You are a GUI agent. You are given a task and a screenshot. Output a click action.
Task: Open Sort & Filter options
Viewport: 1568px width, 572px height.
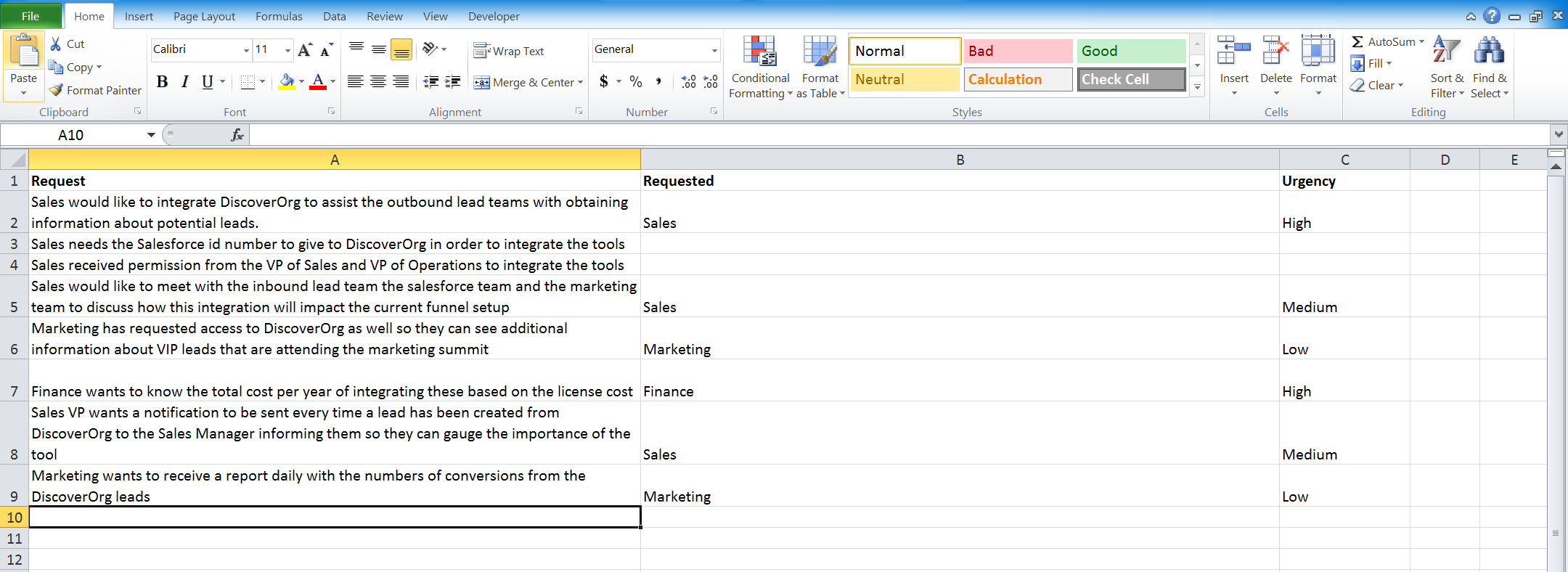1447,67
